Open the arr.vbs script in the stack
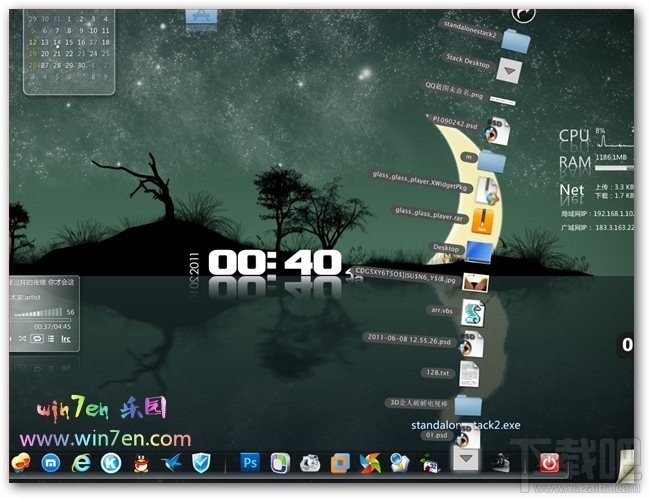Screen dimensions: 649x498 pos(472,313)
